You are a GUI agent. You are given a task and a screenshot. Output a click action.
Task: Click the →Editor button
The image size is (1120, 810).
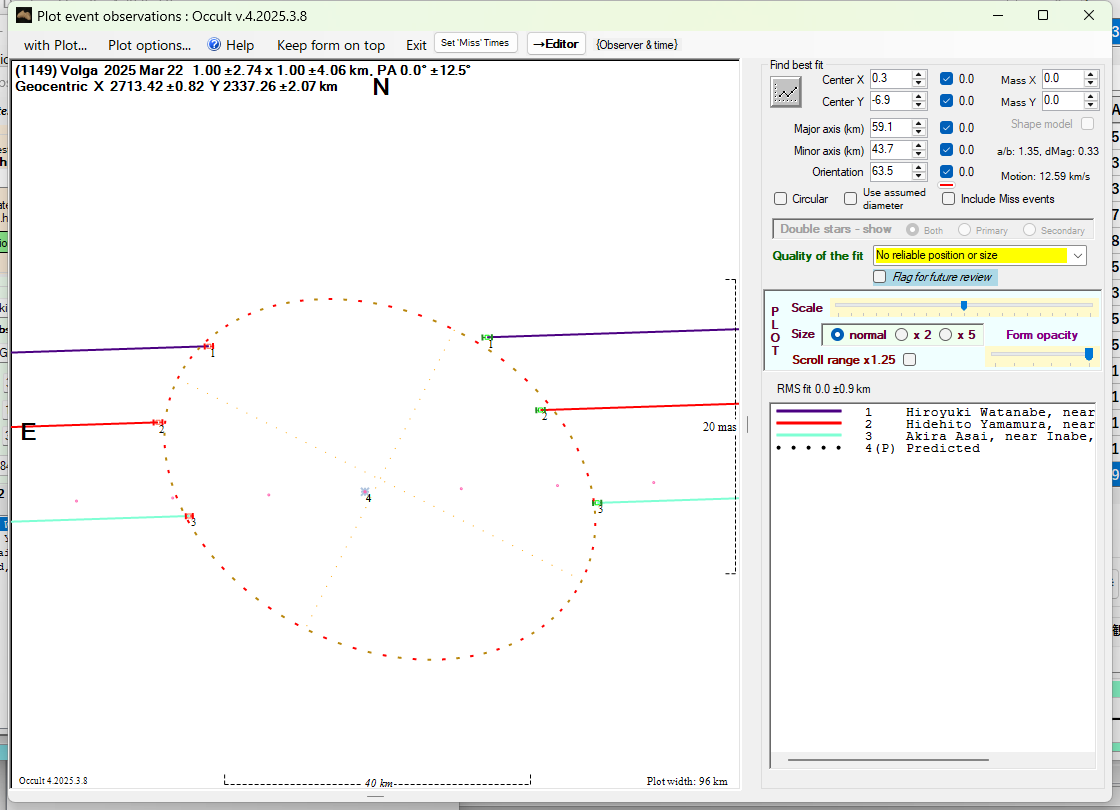pyautogui.click(x=557, y=44)
